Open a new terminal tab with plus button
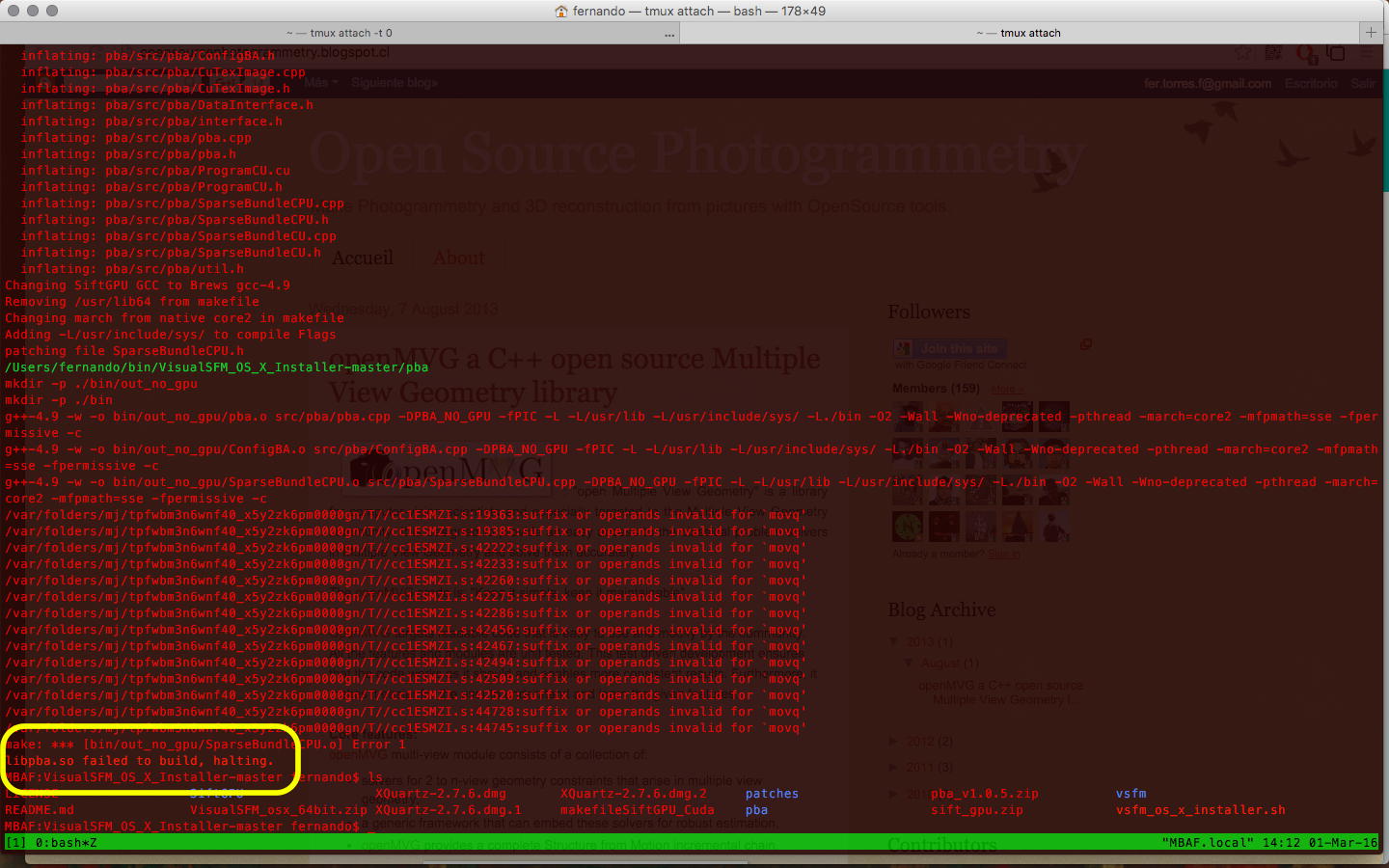 (x=1371, y=33)
